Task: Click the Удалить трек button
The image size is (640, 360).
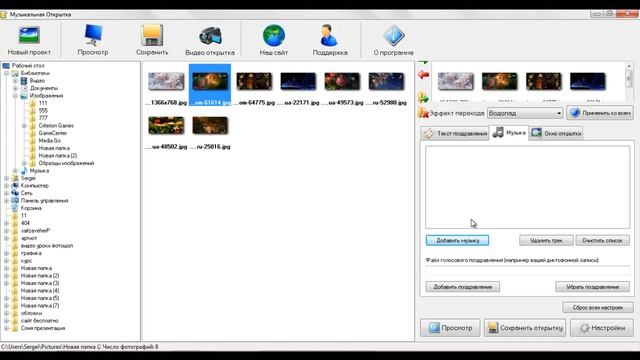Action: tap(546, 240)
